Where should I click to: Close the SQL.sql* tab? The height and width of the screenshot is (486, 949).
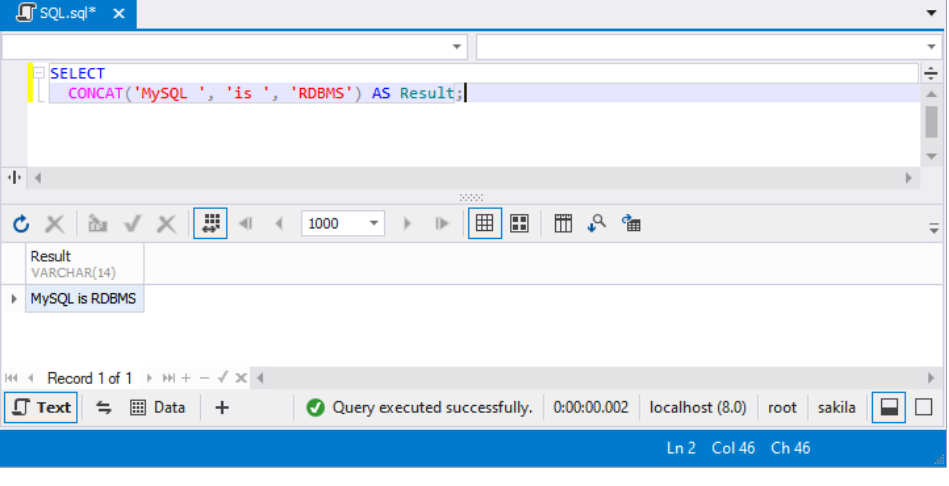click(x=119, y=13)
